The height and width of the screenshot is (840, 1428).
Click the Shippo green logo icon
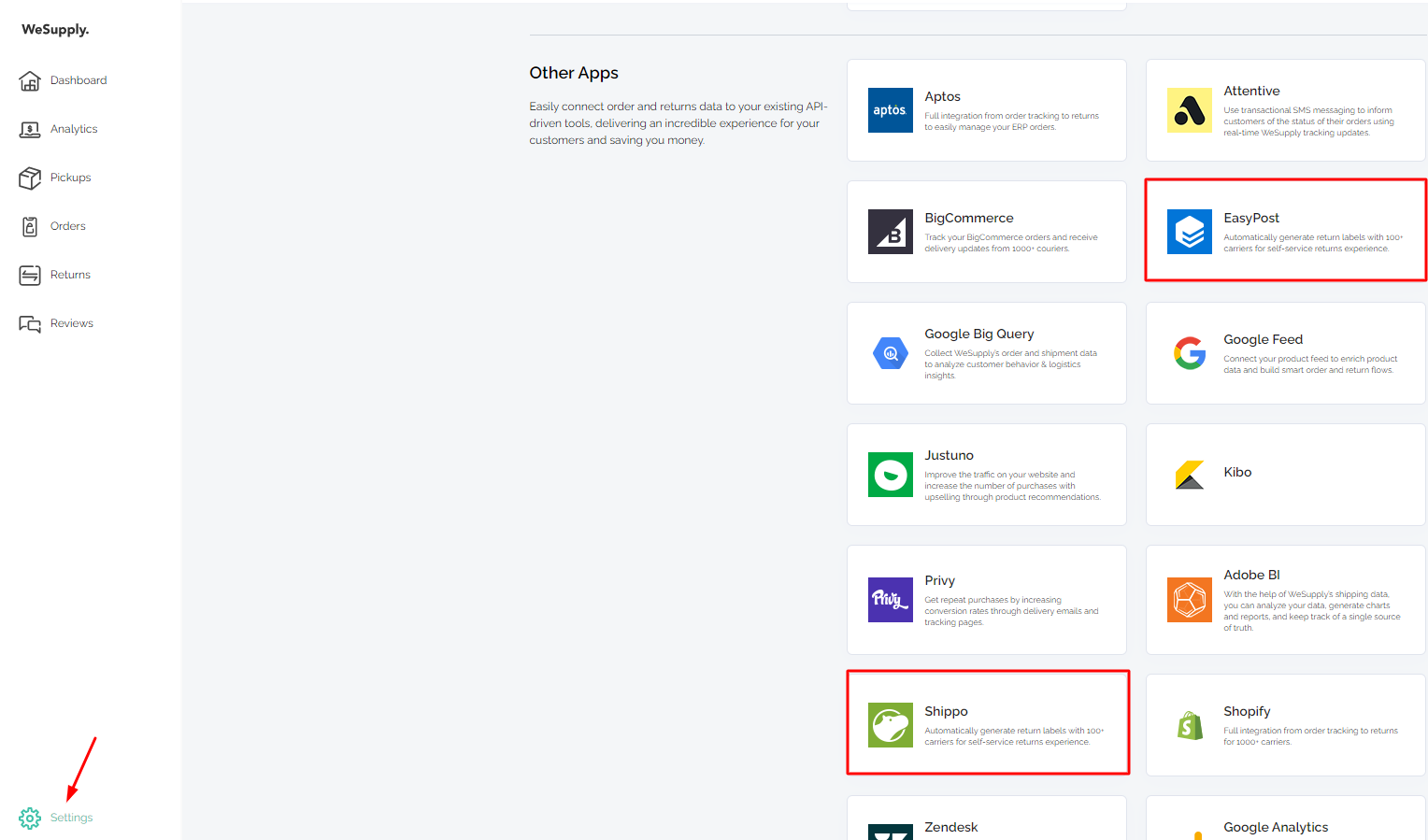point(891,725)
